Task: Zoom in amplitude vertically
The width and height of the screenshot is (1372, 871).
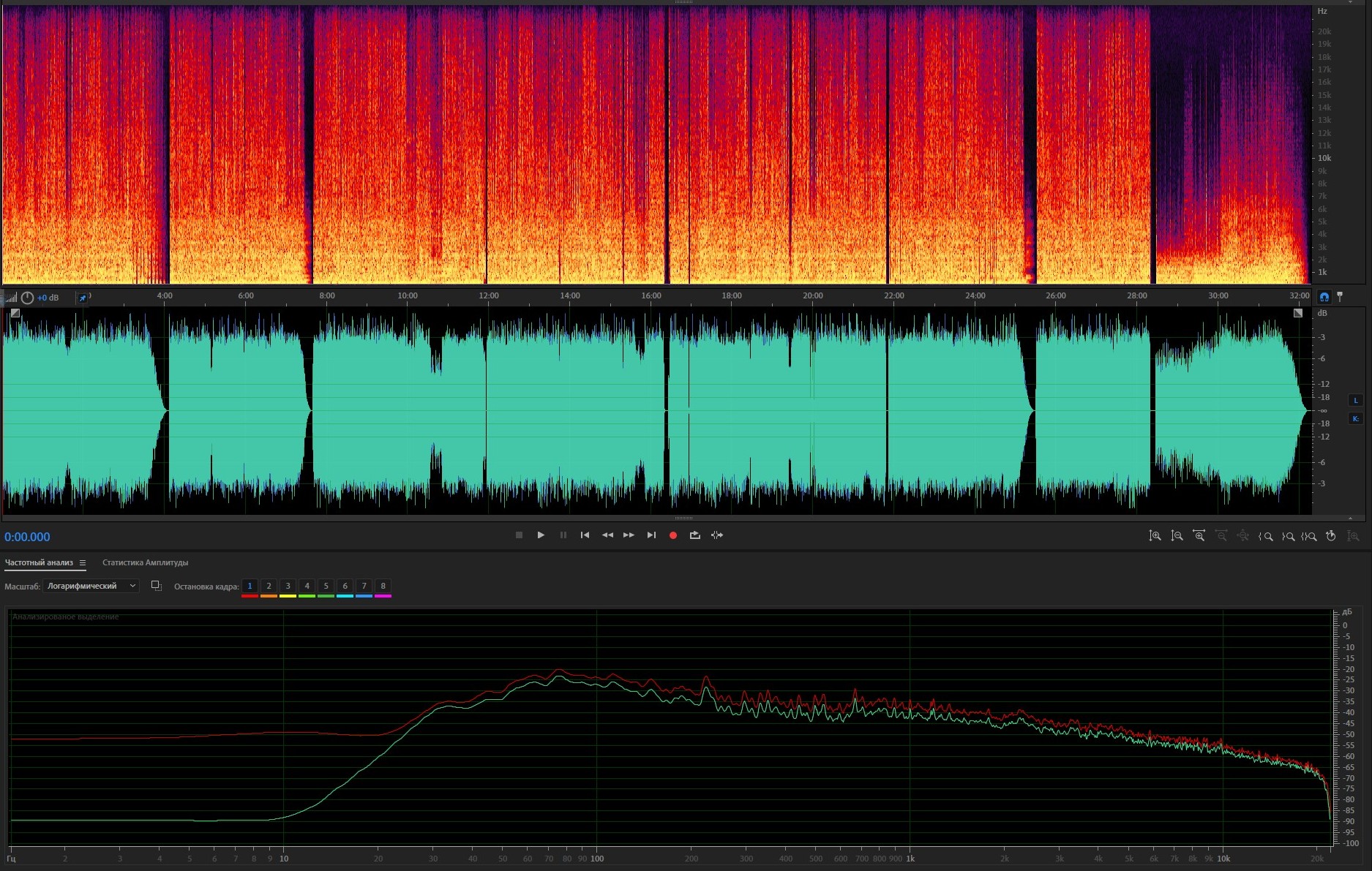Action: coord(1155,536)
